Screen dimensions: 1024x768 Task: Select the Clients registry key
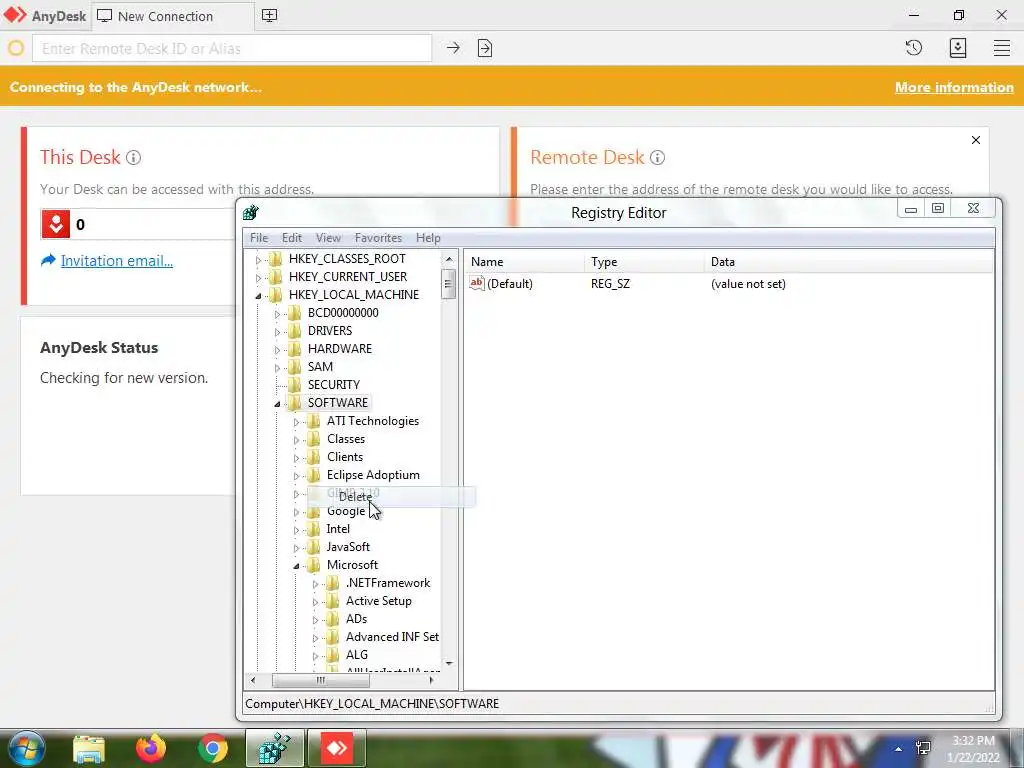[x=345, y=457]
